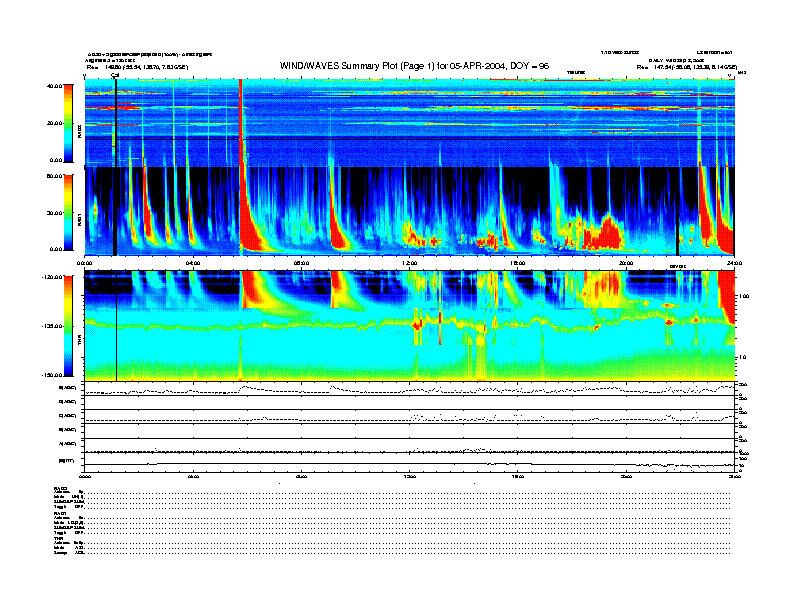
Task: Select the 04:00 label under RAD1 panel
Action: (194, 263)
